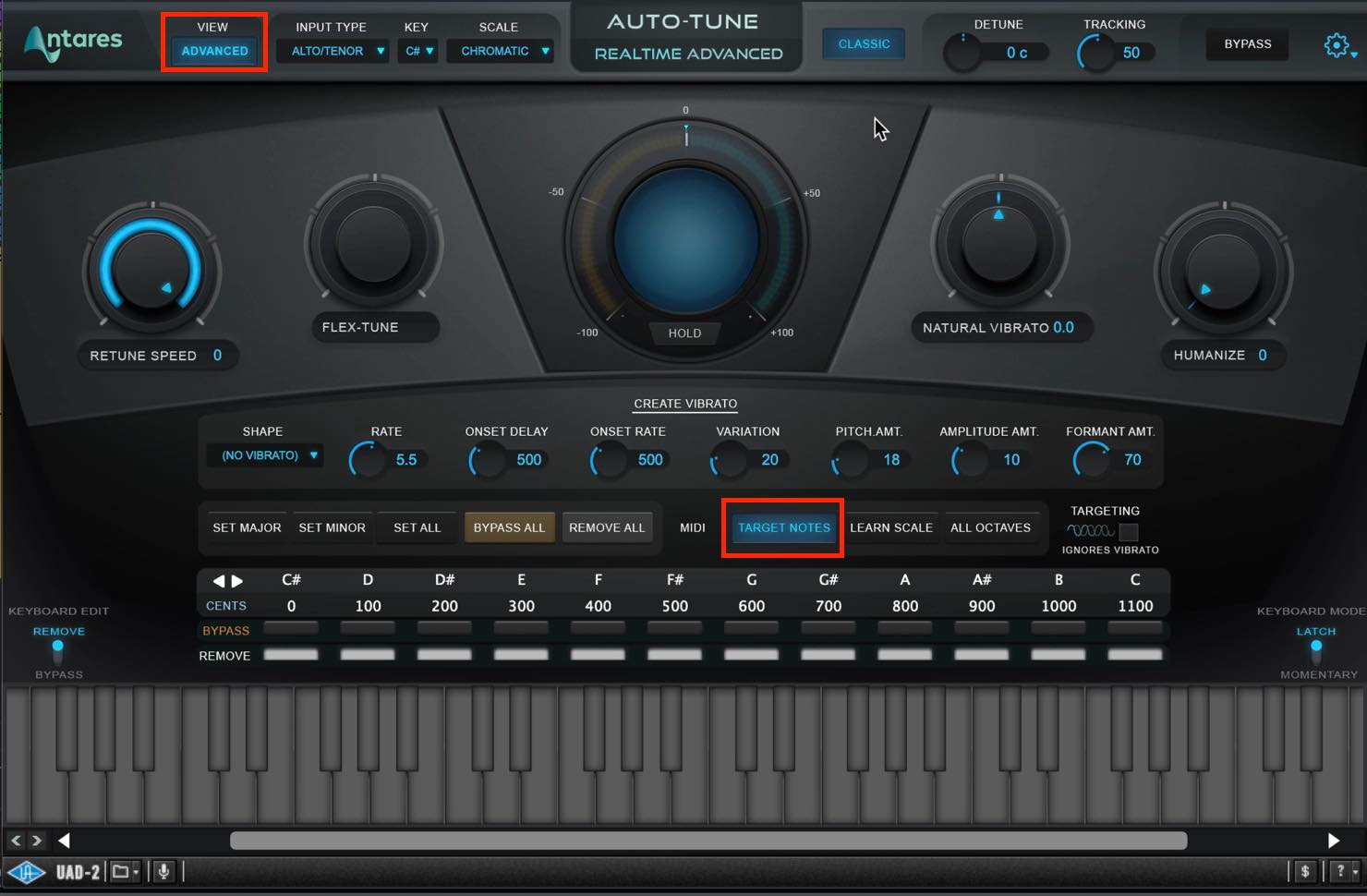Click the Tracking value 50
The height and width of the screenshot is (896, 1367).
[1131, 53]
